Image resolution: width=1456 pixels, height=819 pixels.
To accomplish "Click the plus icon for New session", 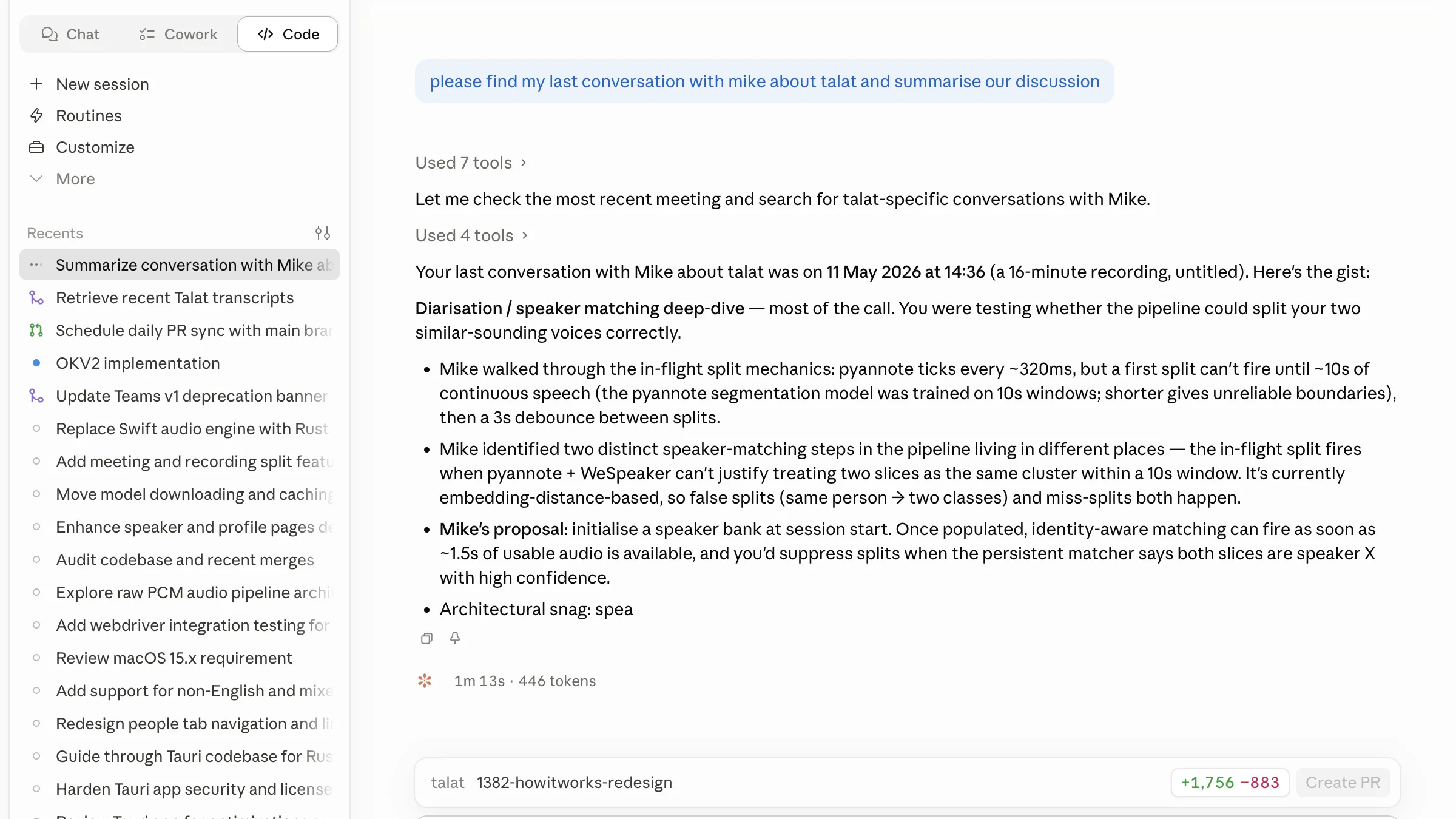I will point(36,84).
